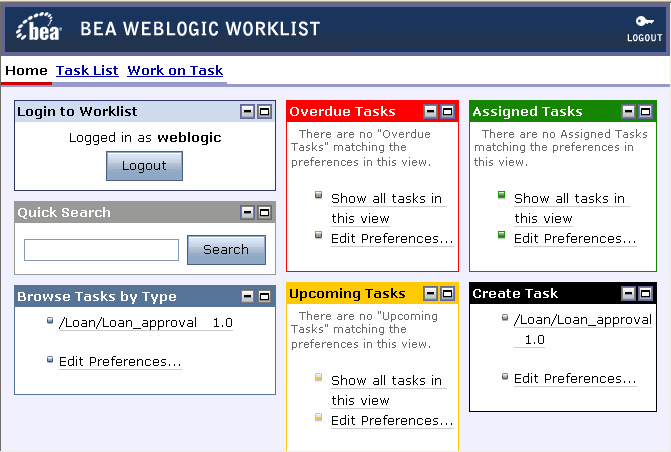This screenshot has width=671, height=452.
Task: Minimize the Overdue Tasks portlet
Action: [x=430, y=112]
